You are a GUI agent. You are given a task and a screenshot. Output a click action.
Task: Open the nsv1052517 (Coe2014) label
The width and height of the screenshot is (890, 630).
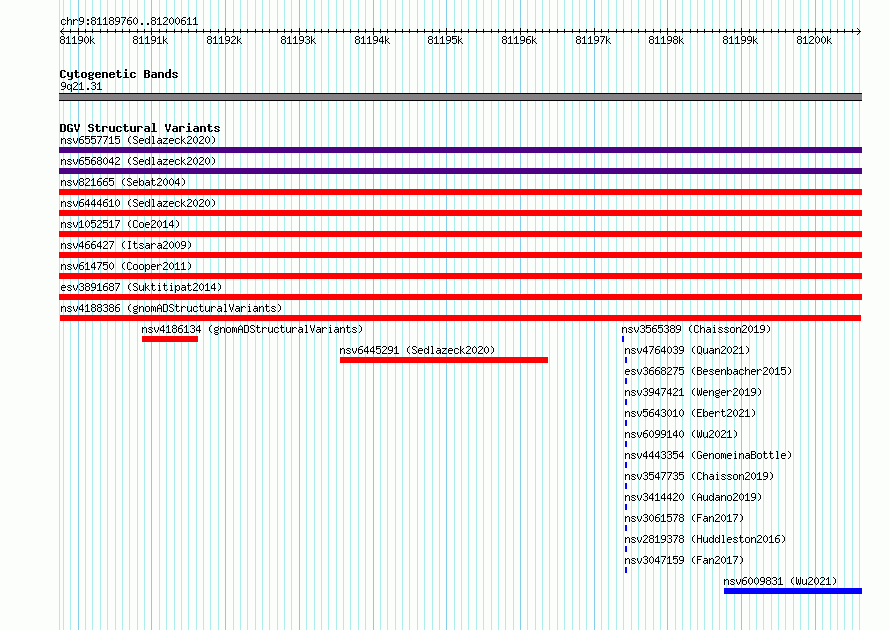coord(120,224)
